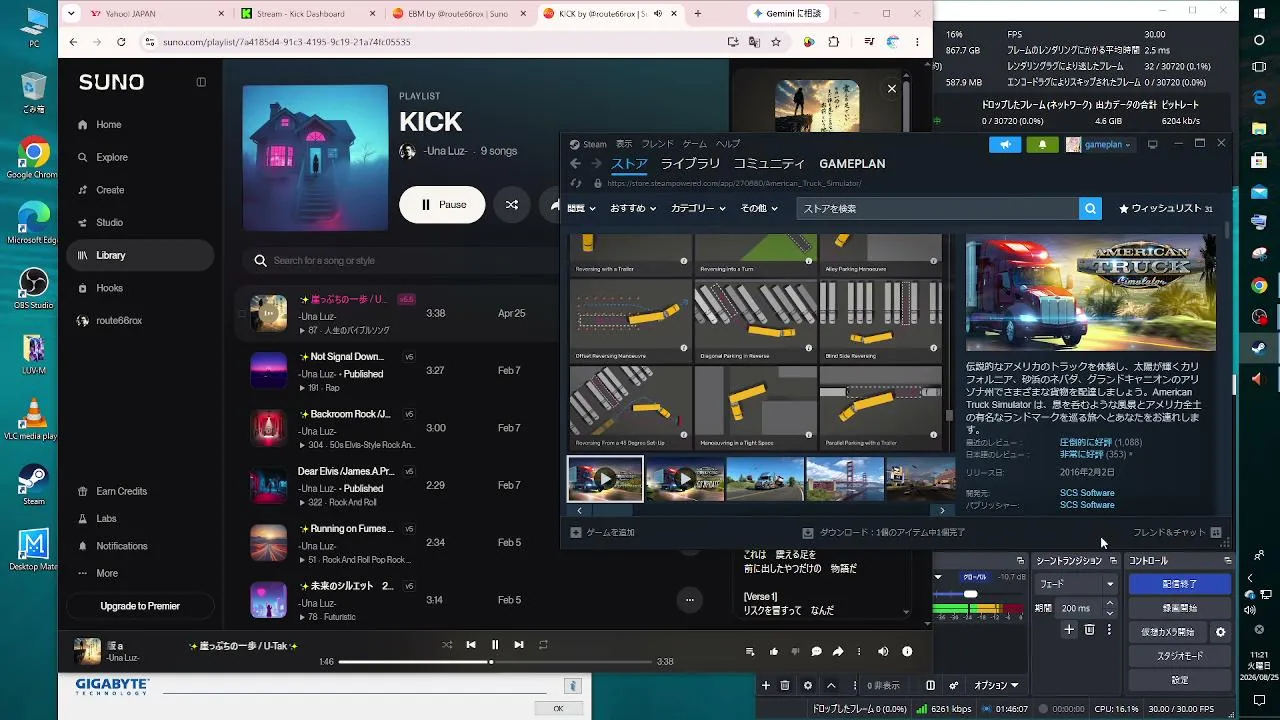Delete the scene transition in OBS

(x=1090, y=630)
